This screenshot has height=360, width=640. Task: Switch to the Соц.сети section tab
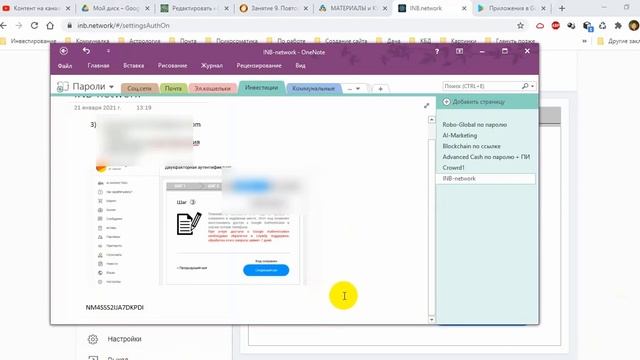[x=140, y=88]
